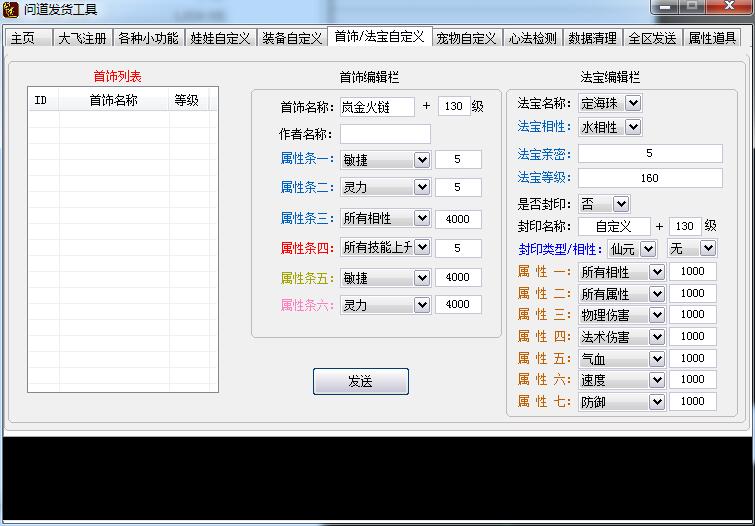Open the 装备自定义 tab
755x526 pixels.
(292, 39)
